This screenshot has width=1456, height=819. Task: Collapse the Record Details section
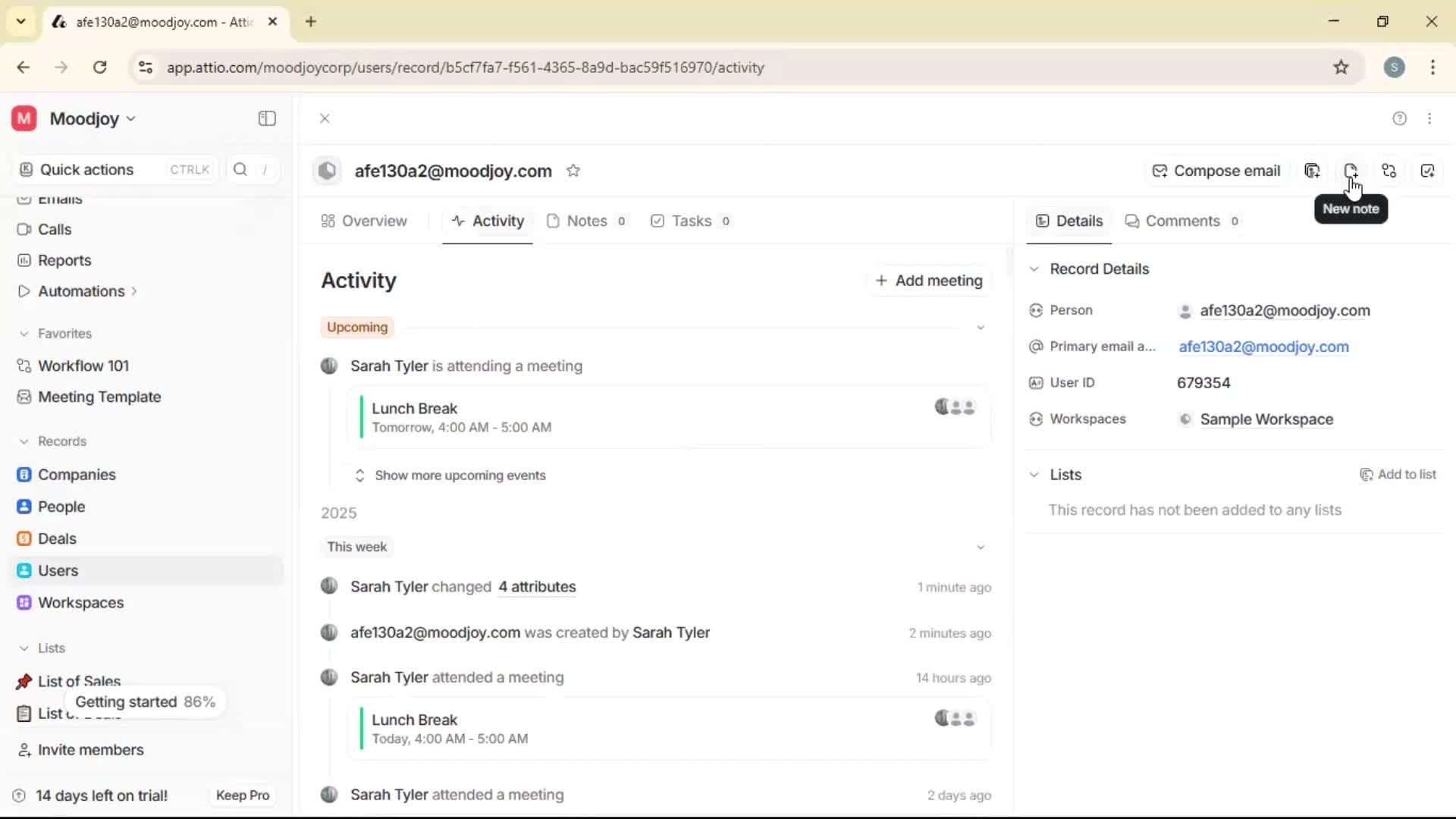pyautogui.click(x=1034, y=268)
